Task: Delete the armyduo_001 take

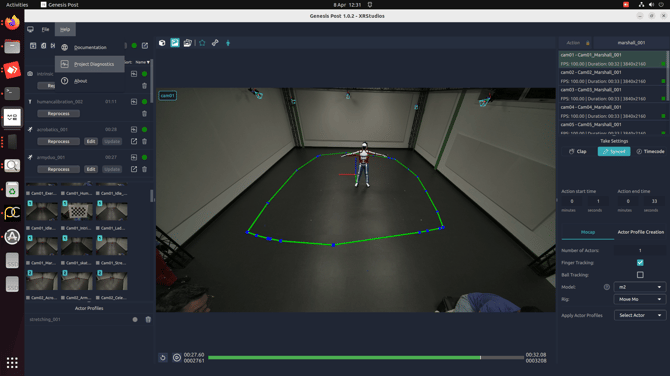Action: (x=144, y=169)
